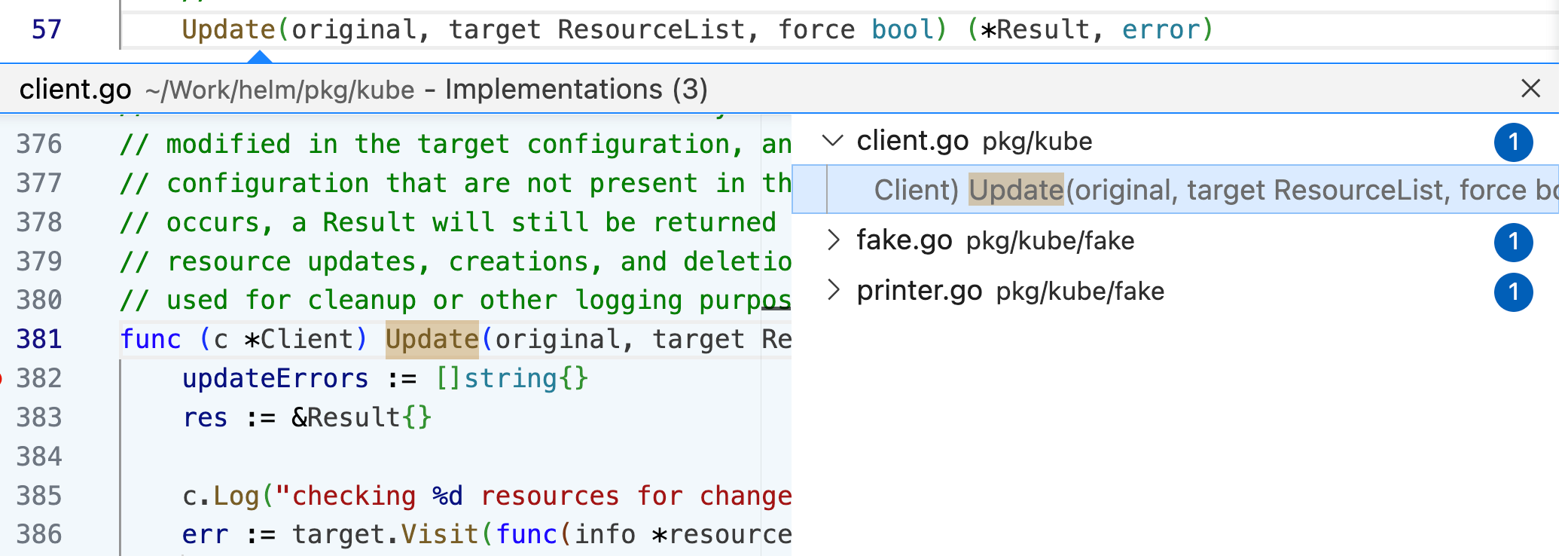Select the fake.go file name in results
This screenshot has height=556, width=1568.
point(904,241)
